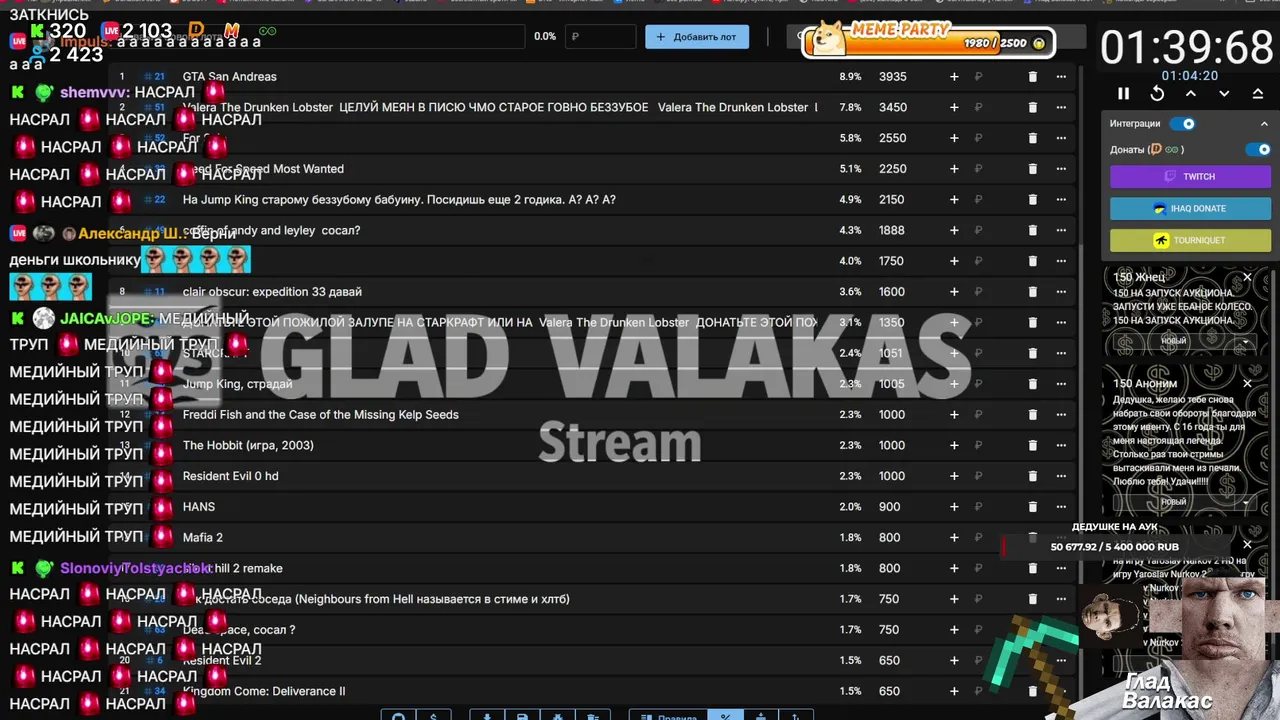Toggle the Донаты switch

pyautogui.click(x=1258, y=149)
